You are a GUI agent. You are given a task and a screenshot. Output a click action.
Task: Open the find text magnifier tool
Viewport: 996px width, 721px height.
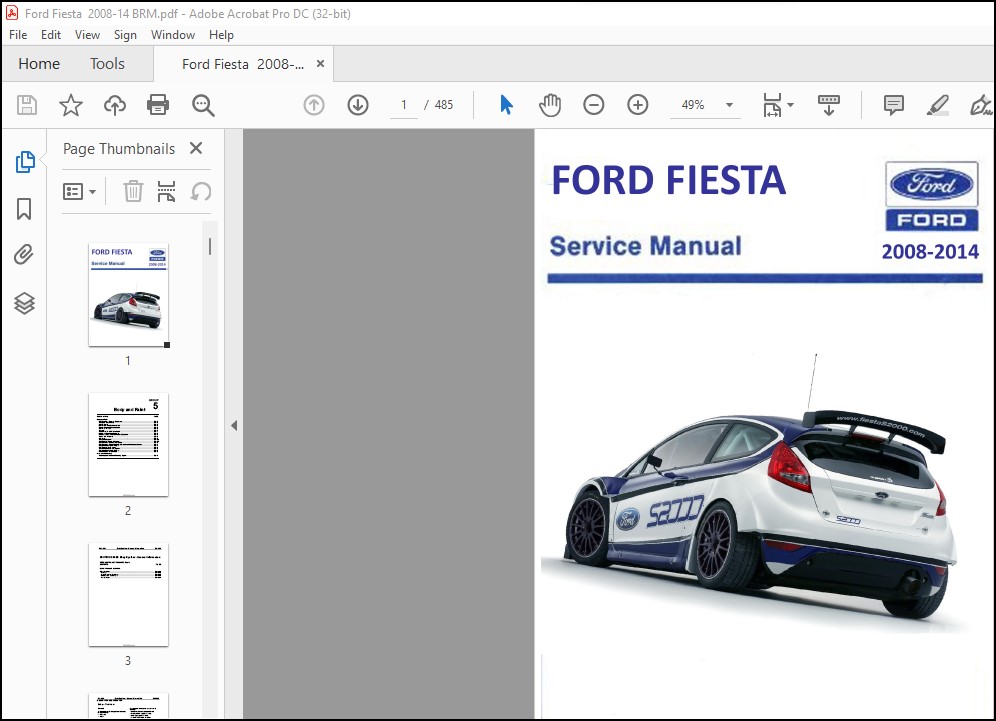pos(203,105)
